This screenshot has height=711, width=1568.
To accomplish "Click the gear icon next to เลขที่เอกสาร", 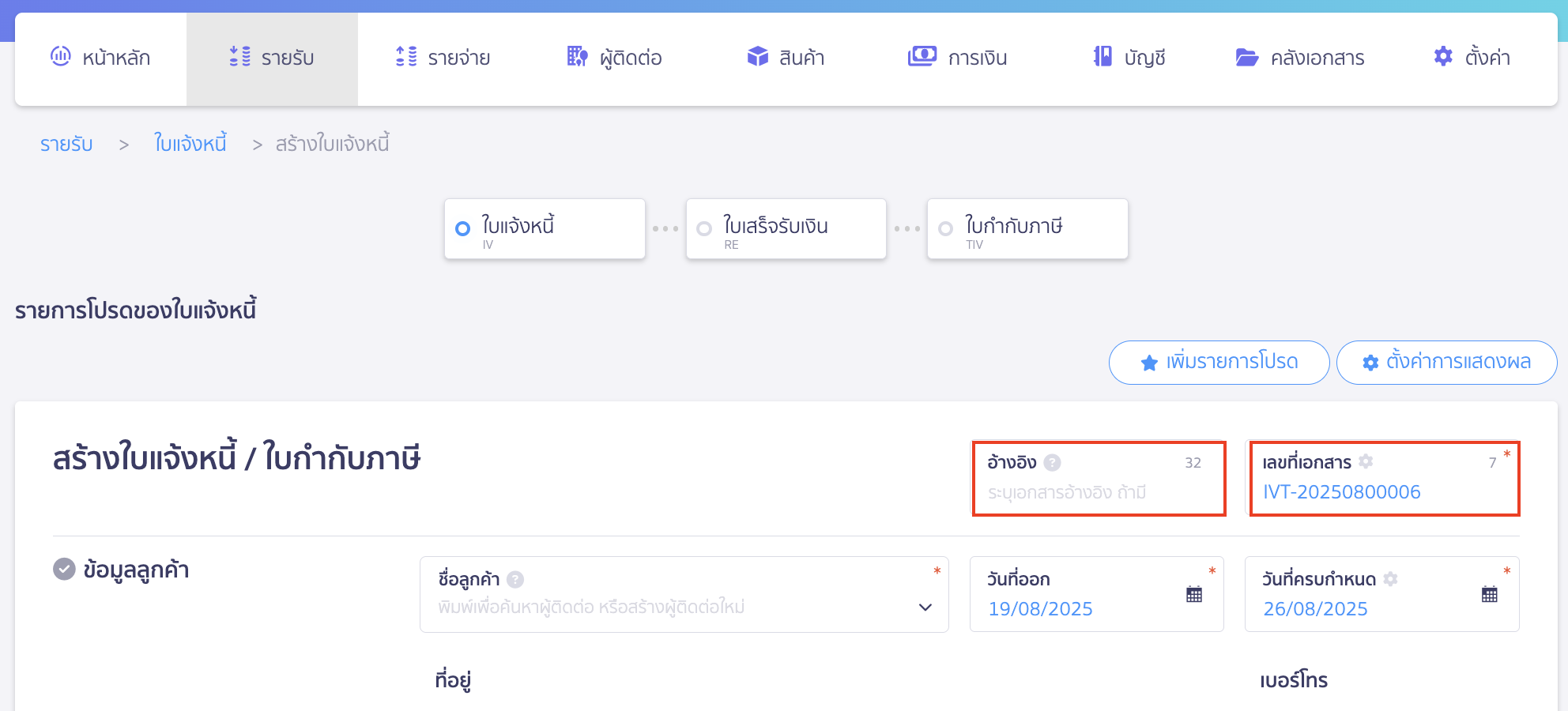I will 1366,461.
